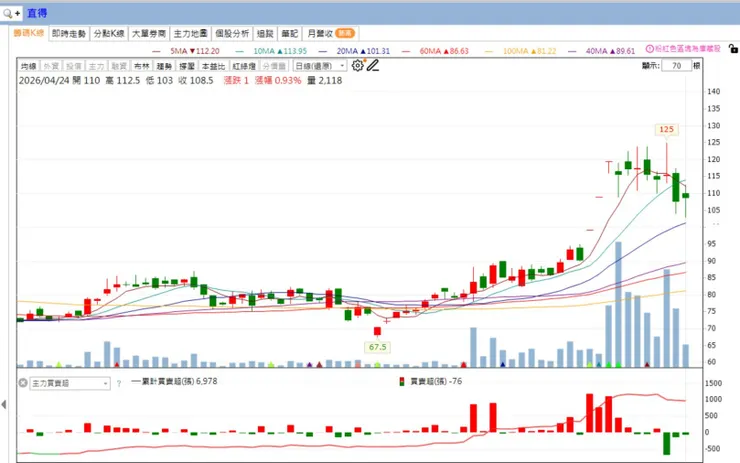740x463 pixels.
Task: Click the 買賣超(張) -76 value text
Action: 436,381
